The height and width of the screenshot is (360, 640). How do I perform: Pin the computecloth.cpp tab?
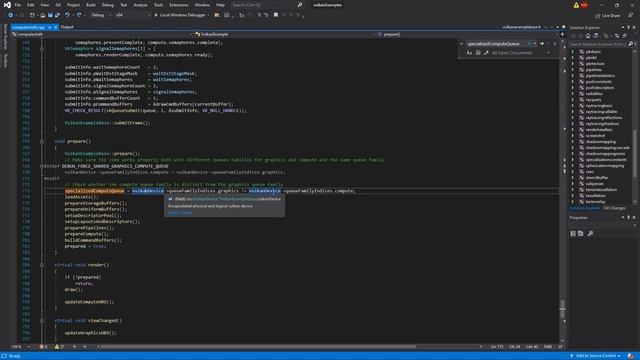[x=49, y=27]
